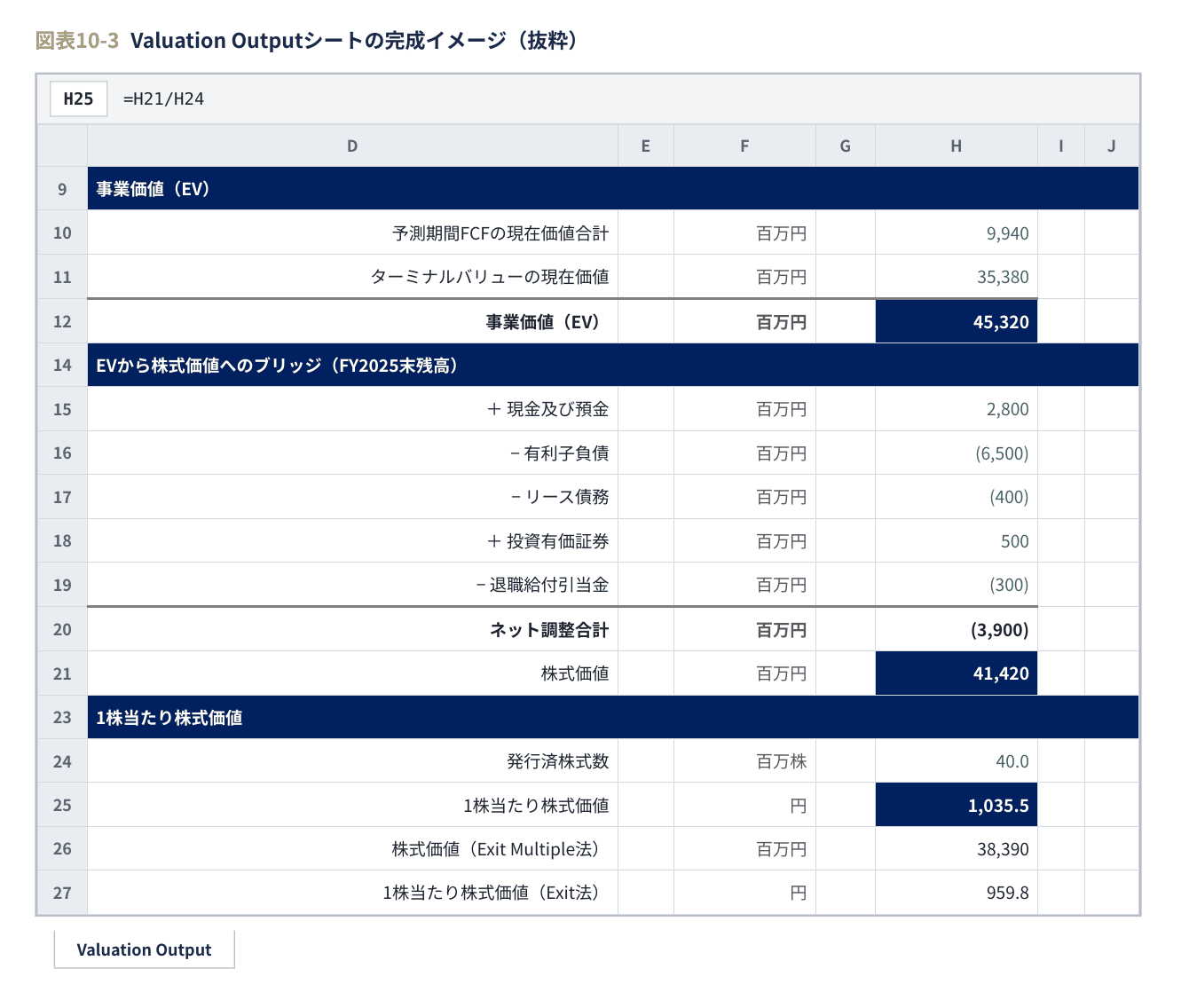Click the 1株当たり株式価値 section header in row 23
The height and width of the screenshot is (1008, 1189).
[x=613, y=717]
